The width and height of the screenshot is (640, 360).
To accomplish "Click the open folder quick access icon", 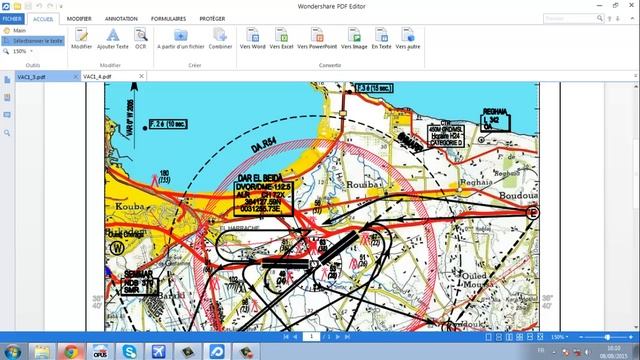I will pyautogui.click(x=17, y=6).
